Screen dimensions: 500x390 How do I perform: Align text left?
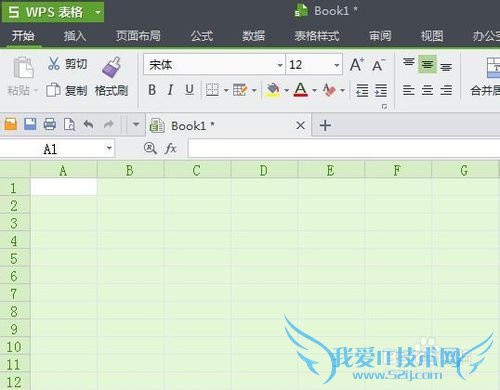pos(409,90)
